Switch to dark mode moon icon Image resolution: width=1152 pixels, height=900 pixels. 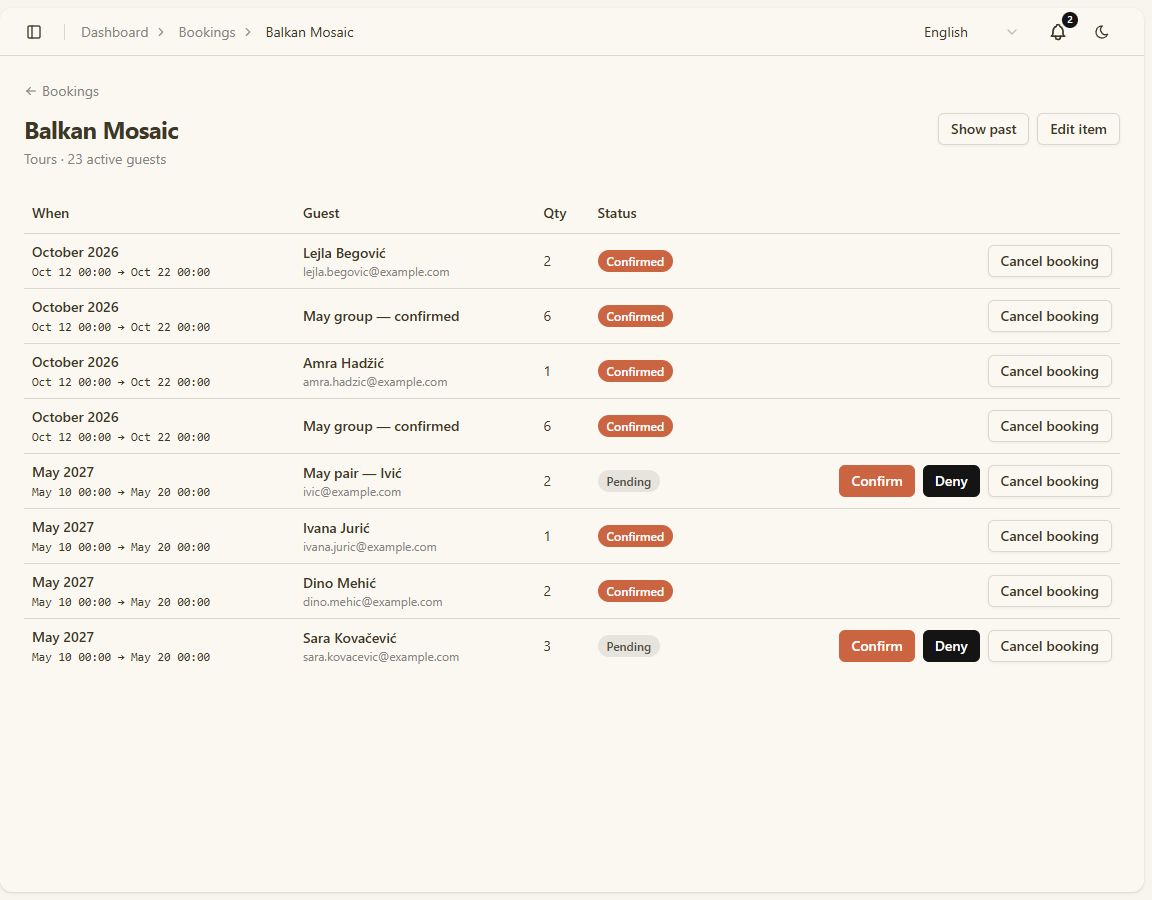(x=1101, y=32)
